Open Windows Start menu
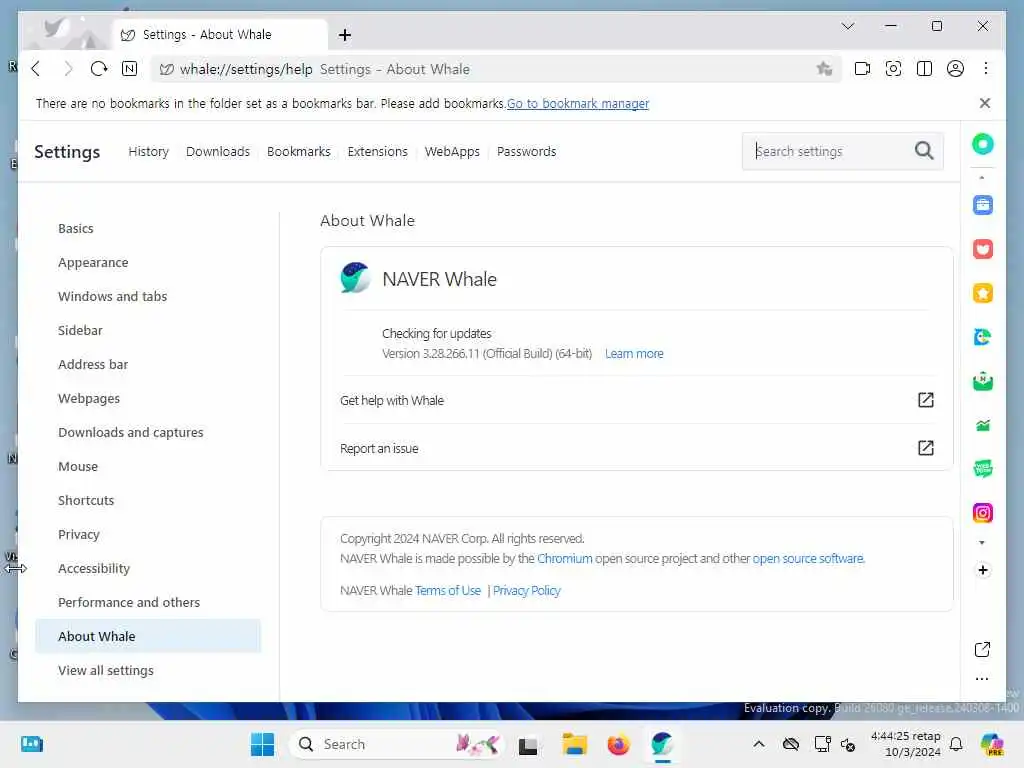Screen dimensions: 1024x768 point(262,744)
